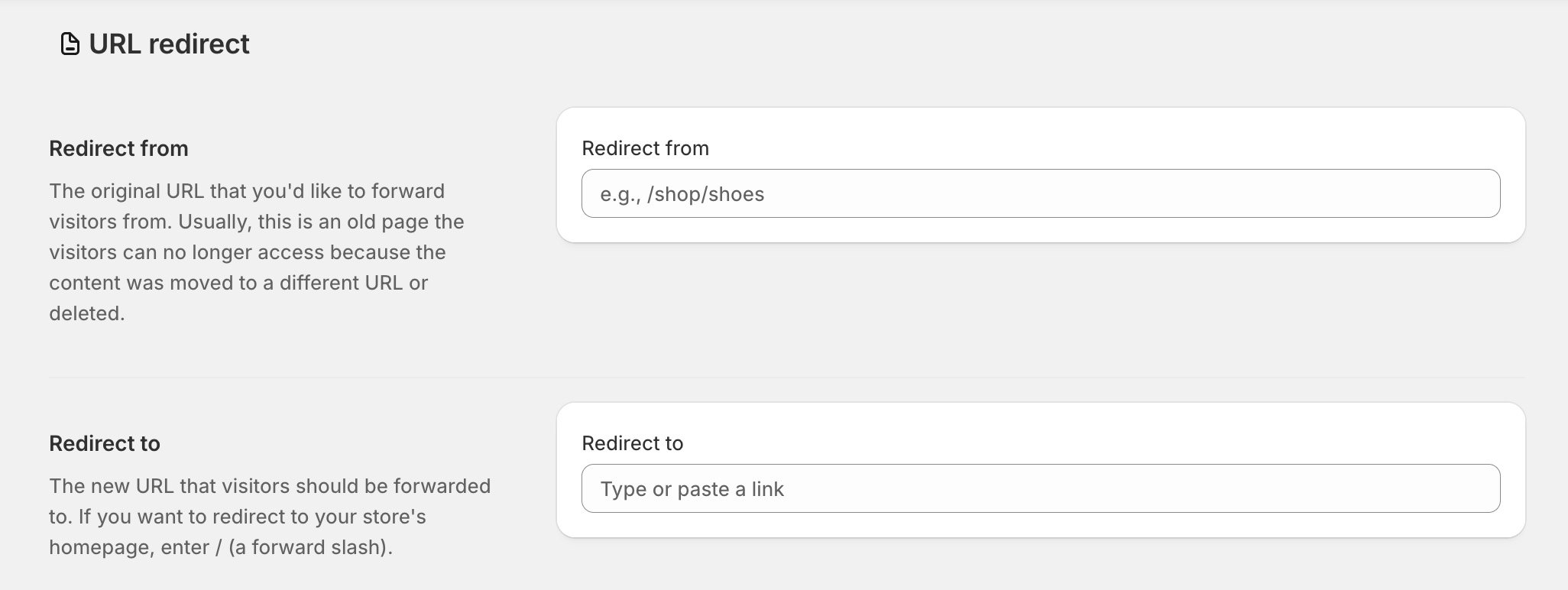Screen dimensions: 1568x590
Task: Click right end of Redirect from field
Action: (1475, 193)
